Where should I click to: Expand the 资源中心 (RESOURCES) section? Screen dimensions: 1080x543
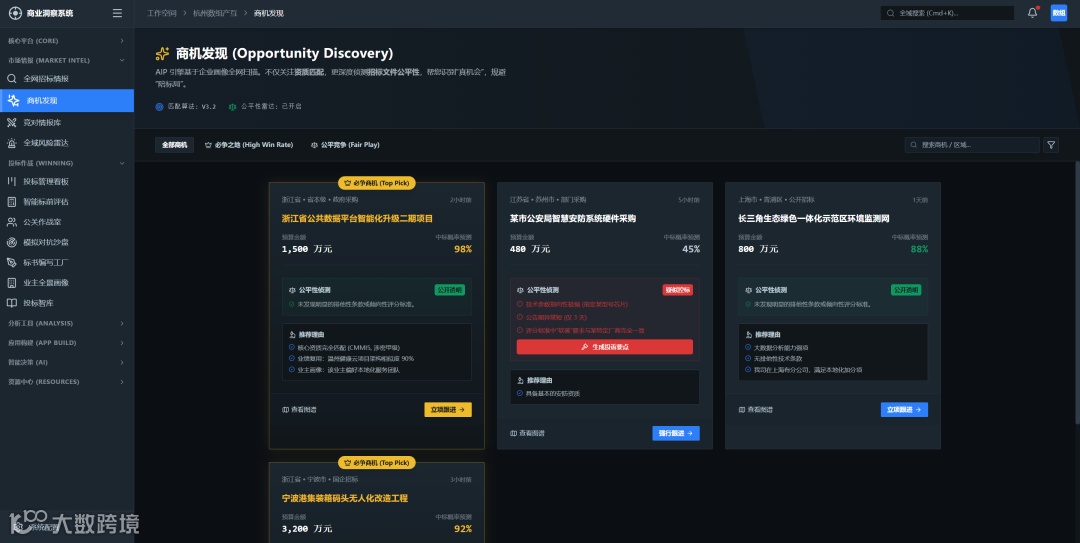[67, 381]
